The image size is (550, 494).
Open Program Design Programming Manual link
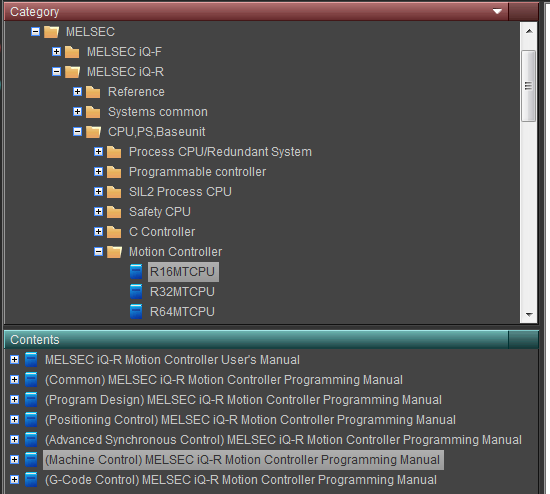[x=243, y=400]
